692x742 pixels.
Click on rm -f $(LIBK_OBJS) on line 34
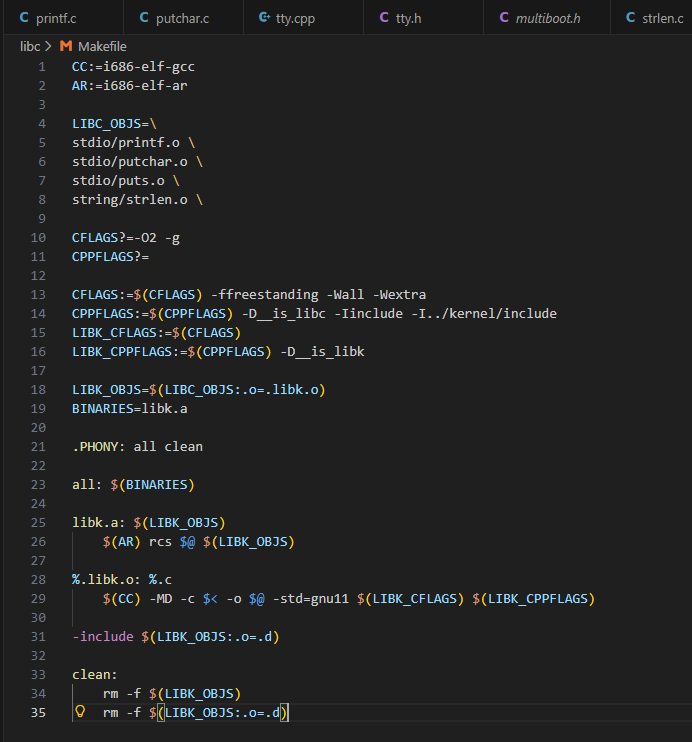pos(172,694)
